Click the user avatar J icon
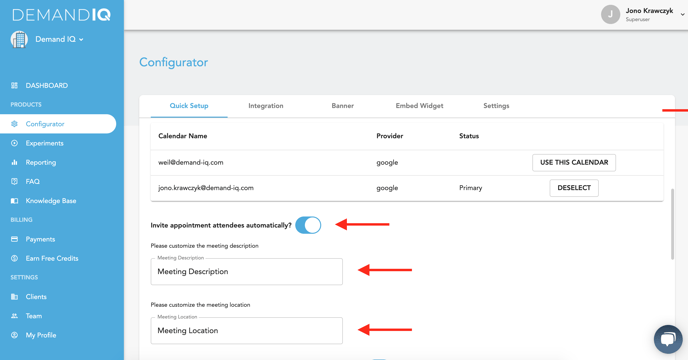Image resolution: width=688 pixels, height=360 pixels. (x=610, y=14)
